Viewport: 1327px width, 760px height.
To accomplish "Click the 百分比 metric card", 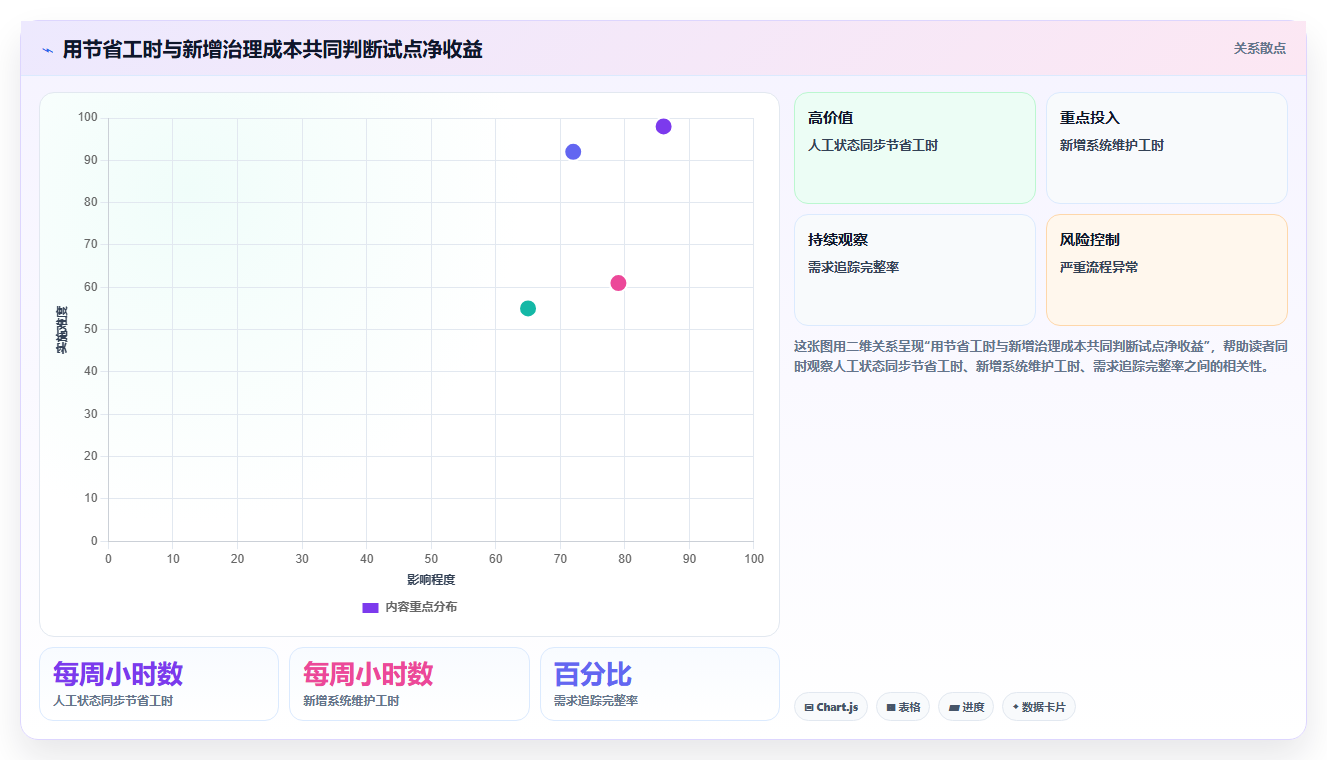I will 660,684.
